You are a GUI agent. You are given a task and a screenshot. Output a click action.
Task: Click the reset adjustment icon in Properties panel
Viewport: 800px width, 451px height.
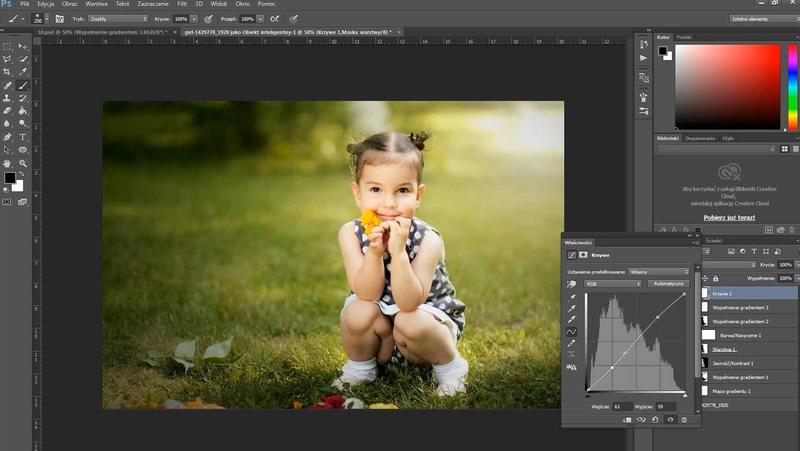tap(656, 420)
